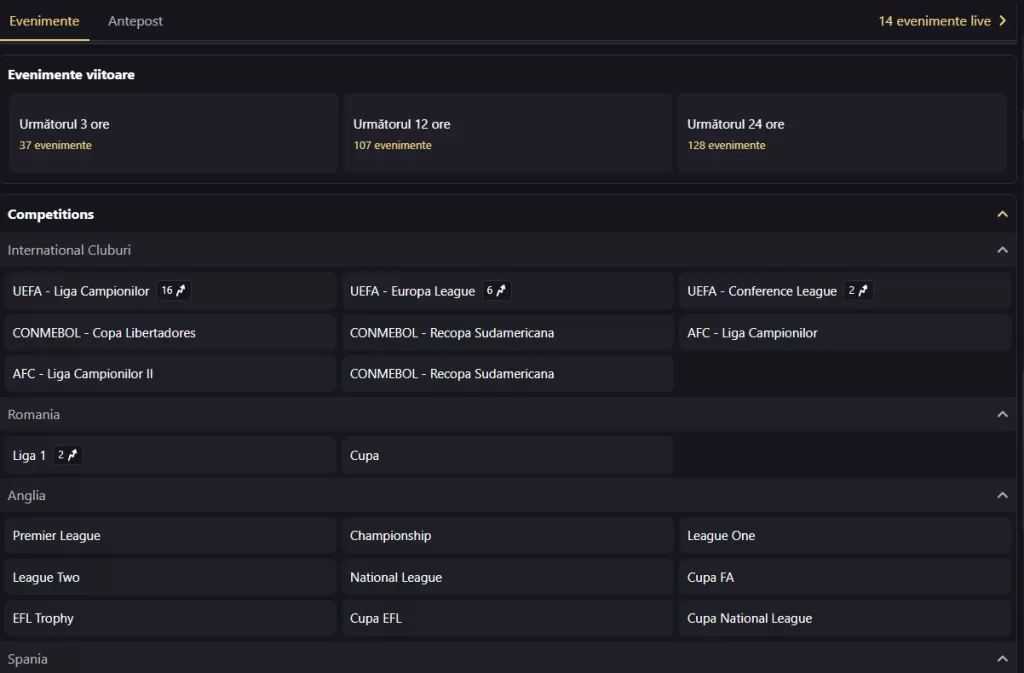Open Cupa EFL
The image size is (1024, 673).
click(507, 619)
